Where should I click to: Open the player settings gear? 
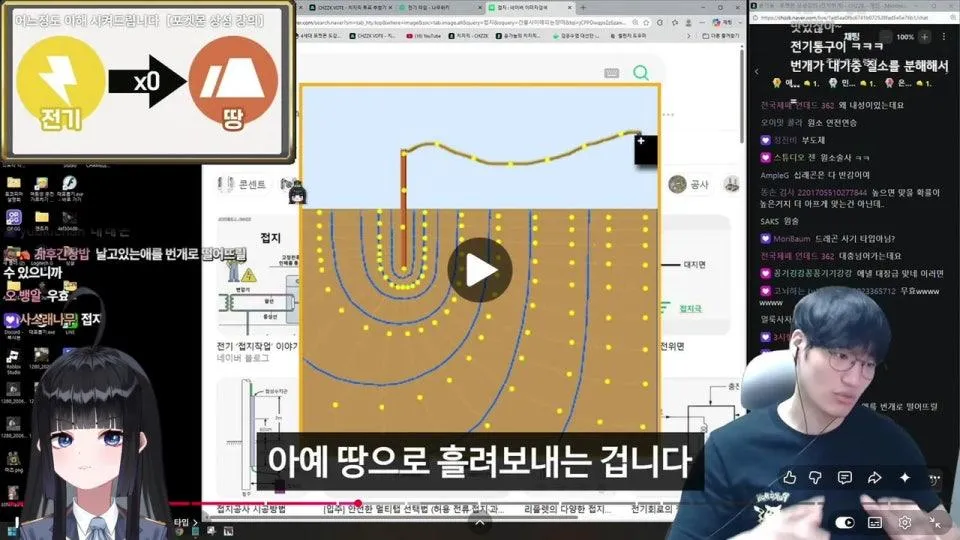click(905, 522)
